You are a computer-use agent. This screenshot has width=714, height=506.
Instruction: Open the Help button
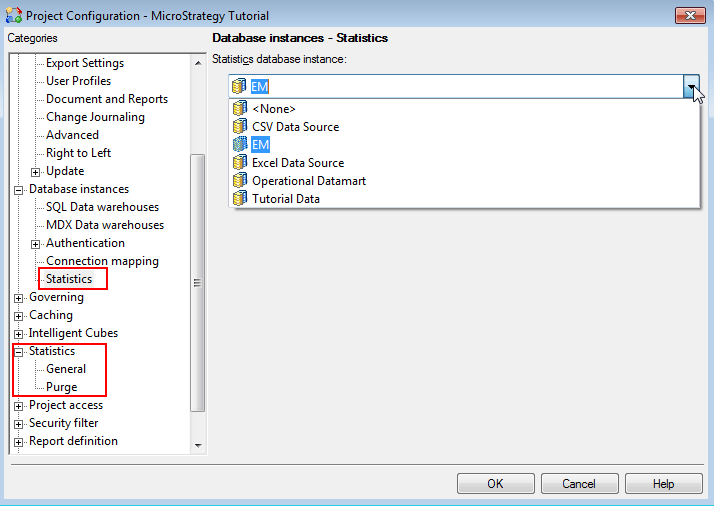click(x=663, y=484)
